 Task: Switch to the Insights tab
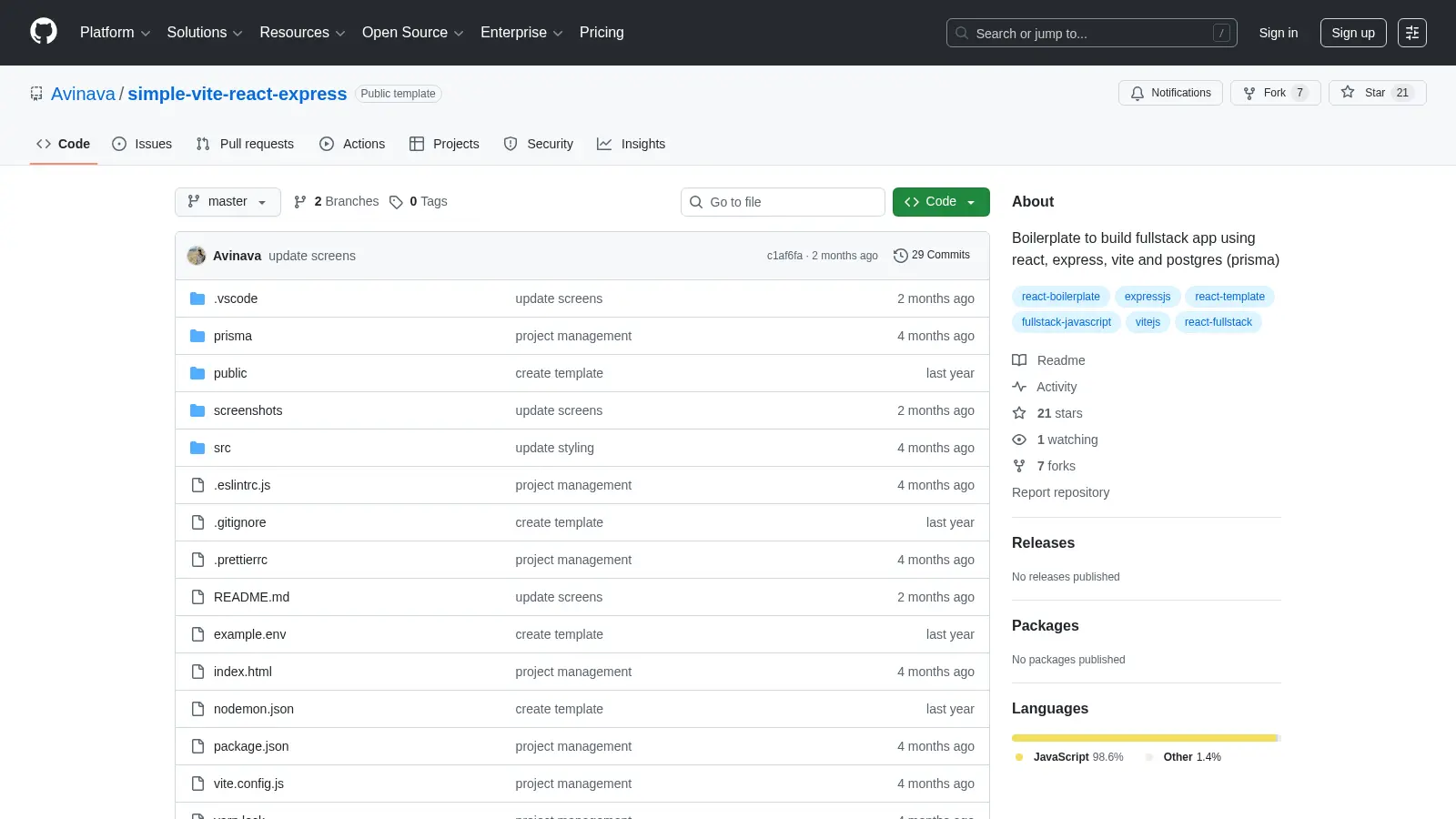[x=632, y=144]
